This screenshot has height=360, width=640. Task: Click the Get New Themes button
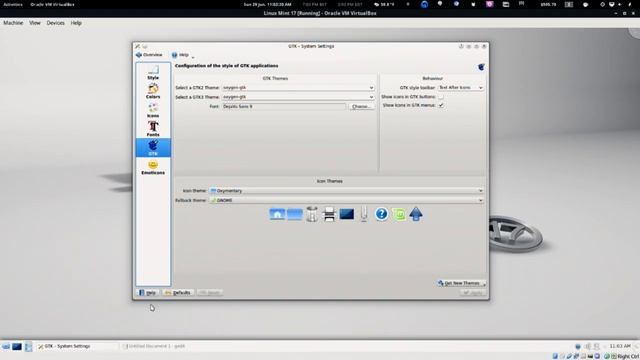click(461, 283)
